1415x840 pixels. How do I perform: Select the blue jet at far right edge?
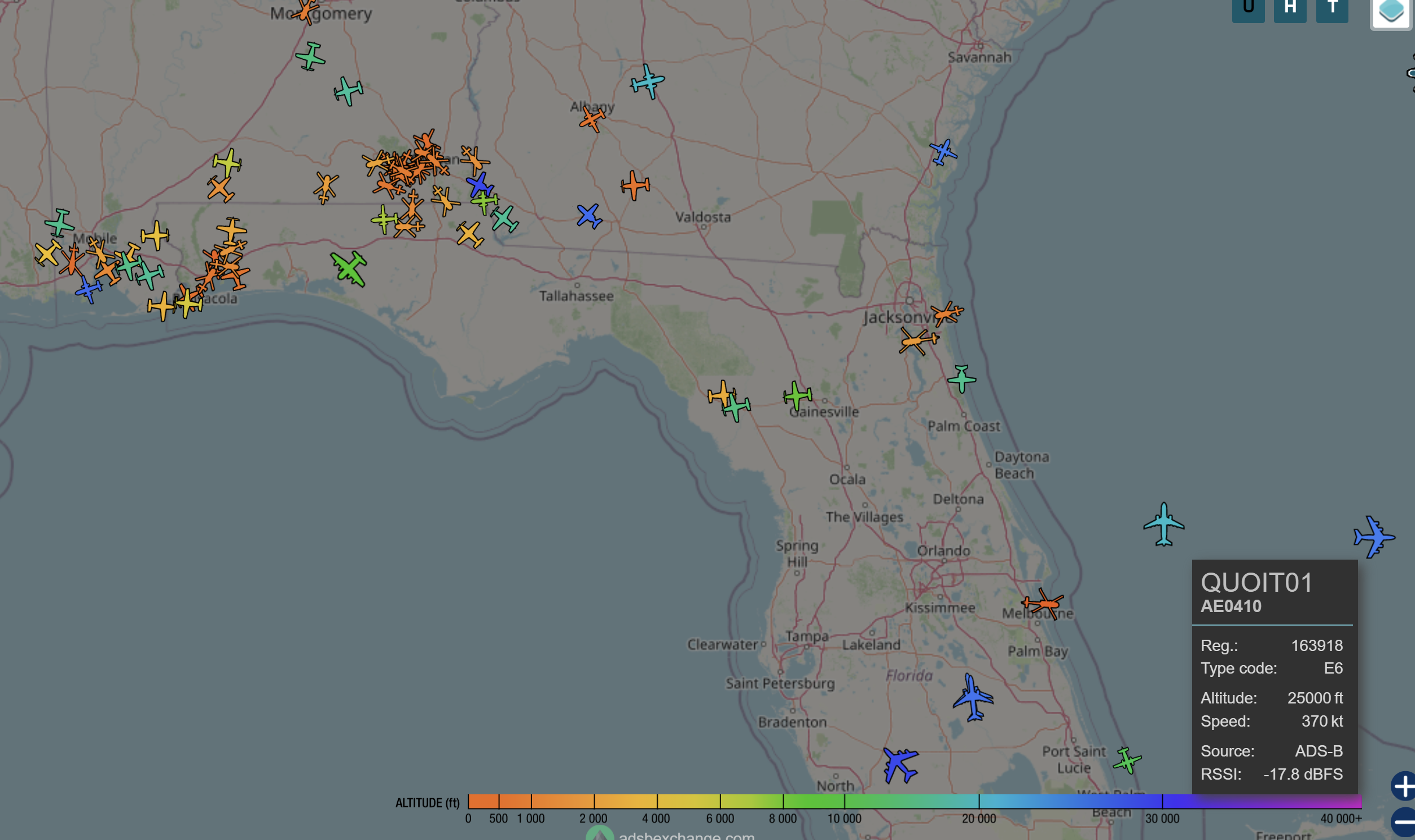(1374, 536)
